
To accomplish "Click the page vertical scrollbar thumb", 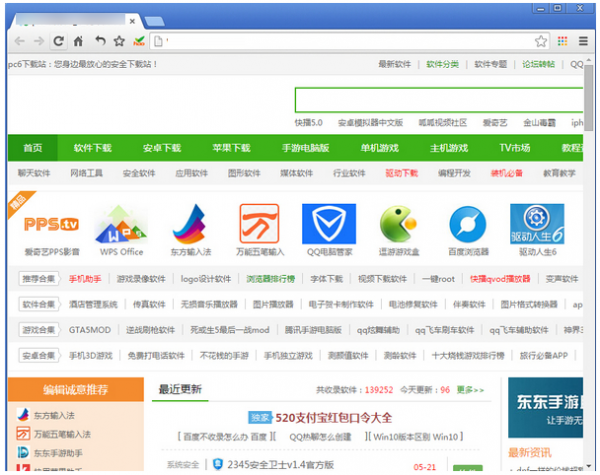I will [589, 98].
